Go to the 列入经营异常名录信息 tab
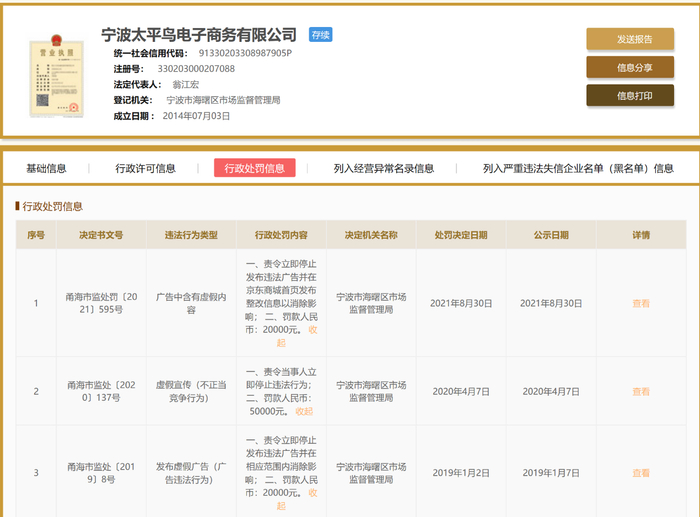This screenshot has width=700, height=517. click(x=383, y=168)
